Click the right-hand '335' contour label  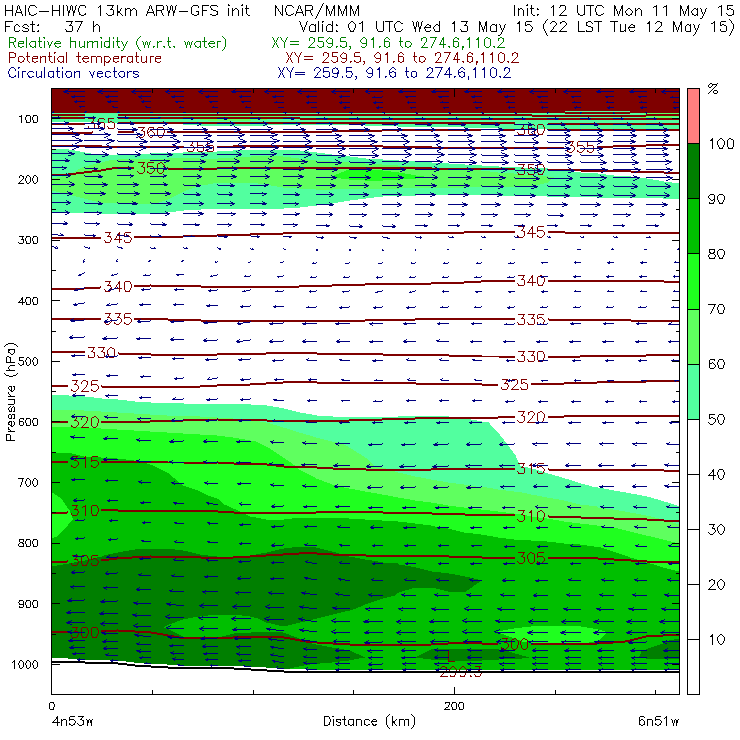531,320
